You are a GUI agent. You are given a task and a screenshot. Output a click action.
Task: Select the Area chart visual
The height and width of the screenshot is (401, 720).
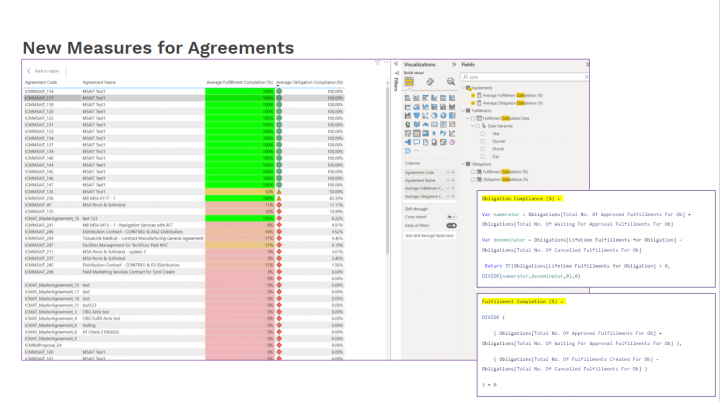point(416,107)
